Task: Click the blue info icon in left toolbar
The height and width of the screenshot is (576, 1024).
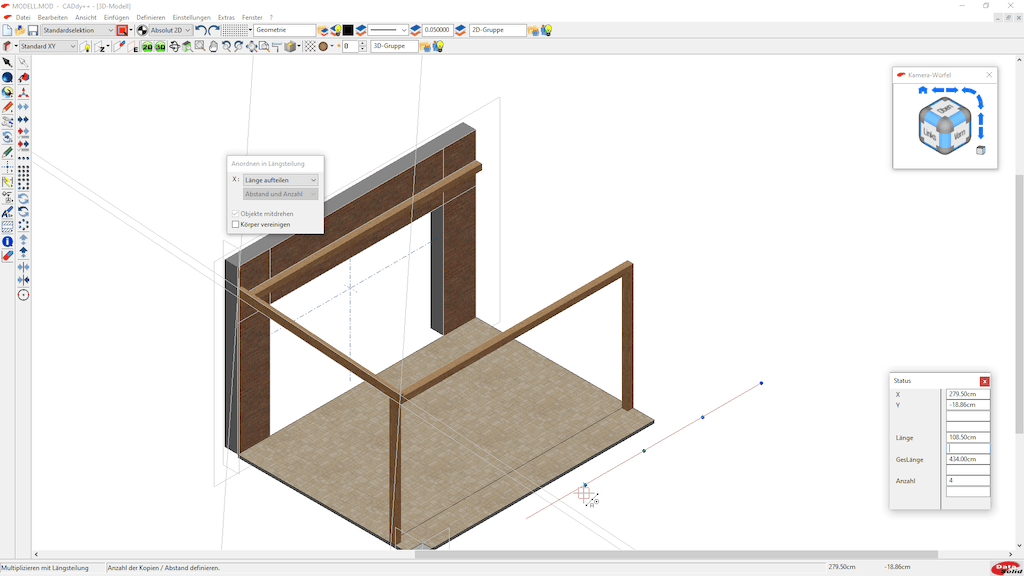Action: [x=7, y=241]
